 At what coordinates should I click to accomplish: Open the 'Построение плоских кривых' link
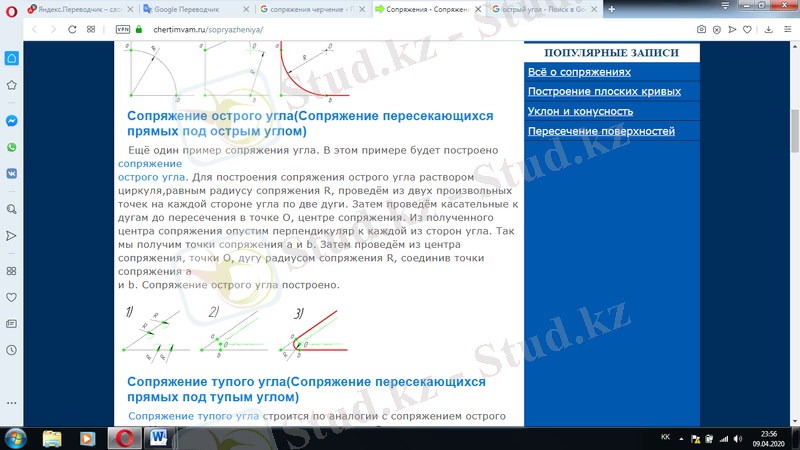[x=604, y=91]
